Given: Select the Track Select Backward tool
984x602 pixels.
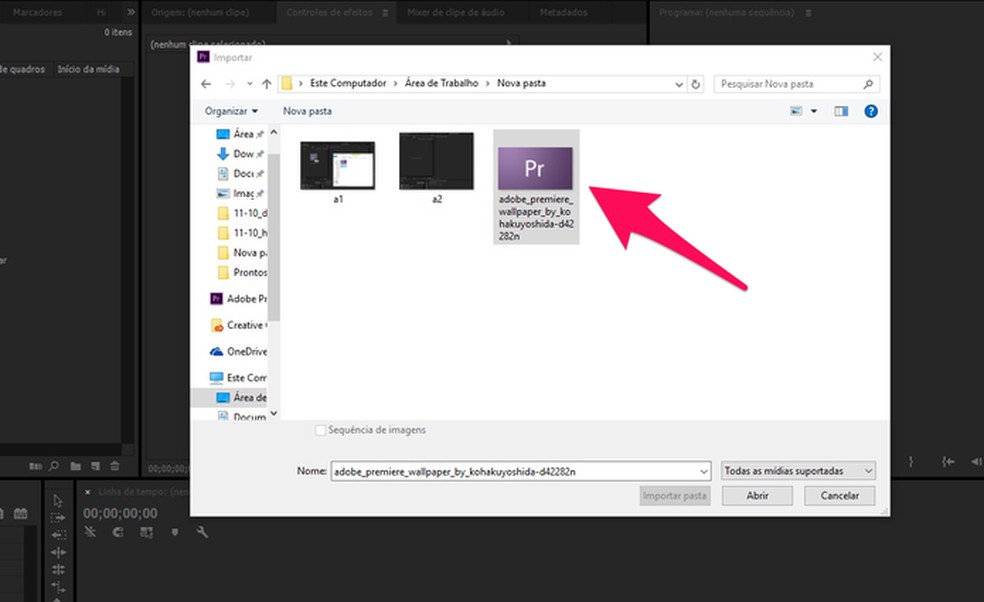Looking at the screenshot, I should point(58,534).
